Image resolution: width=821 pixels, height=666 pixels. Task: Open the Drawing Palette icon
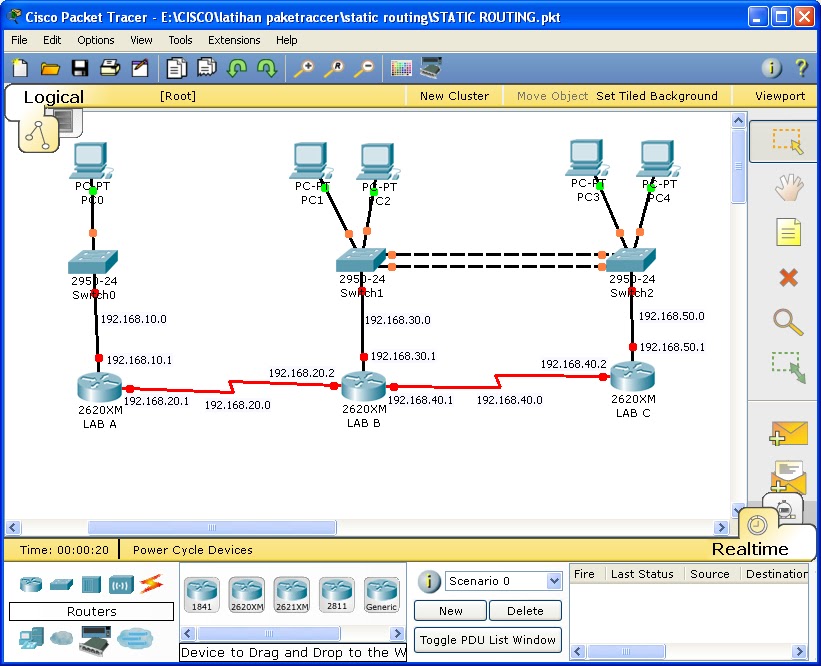[401, 69]
